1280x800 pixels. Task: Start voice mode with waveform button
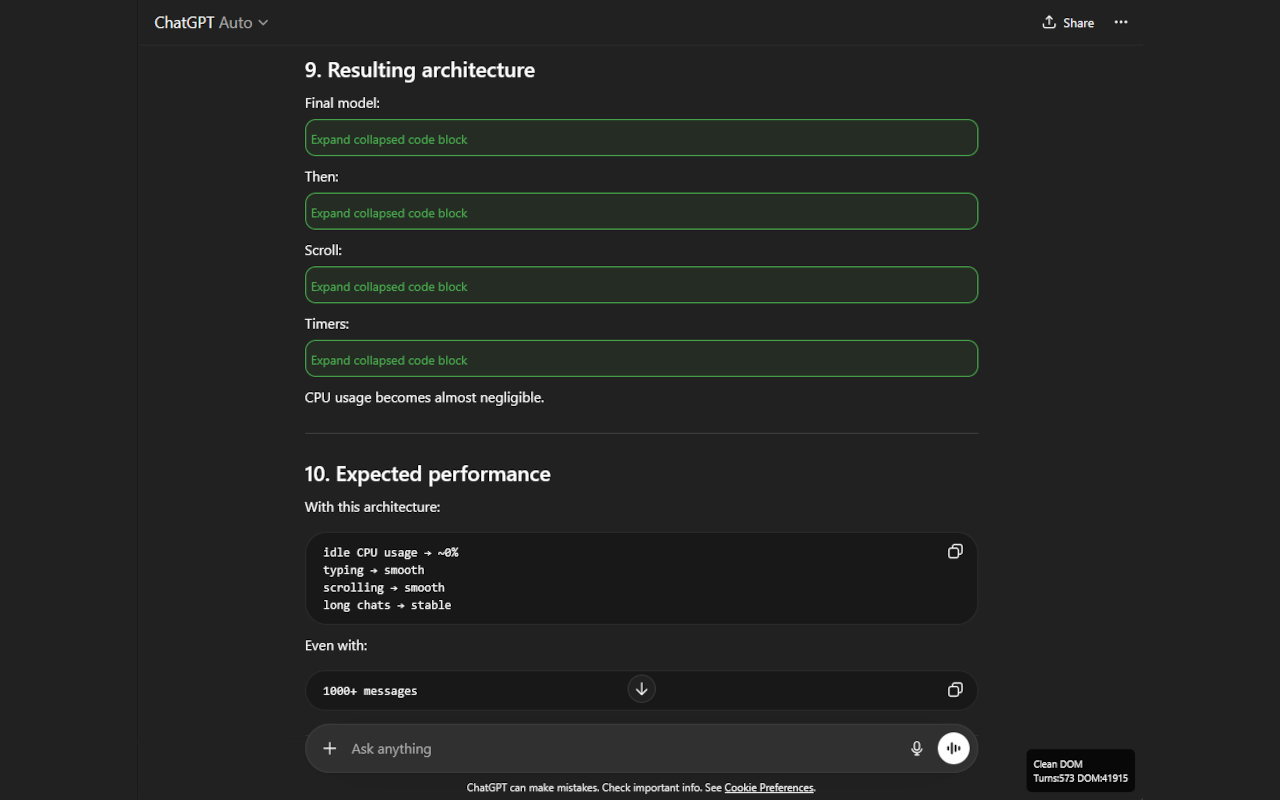tap(953, 748)
